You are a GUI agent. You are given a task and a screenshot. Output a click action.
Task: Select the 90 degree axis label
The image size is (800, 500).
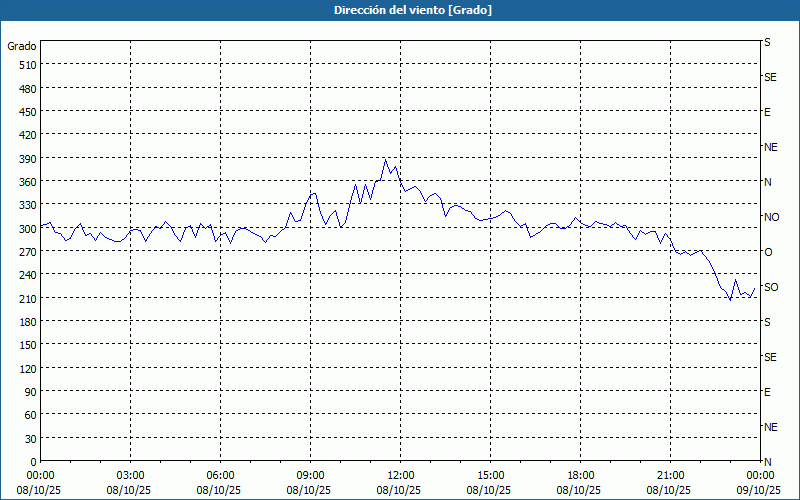tap(28, 391)
